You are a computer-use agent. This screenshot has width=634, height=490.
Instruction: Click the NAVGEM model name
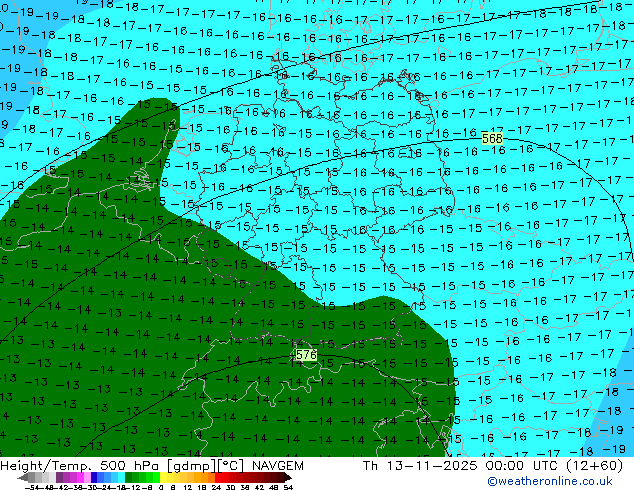[x=277, y=466]
